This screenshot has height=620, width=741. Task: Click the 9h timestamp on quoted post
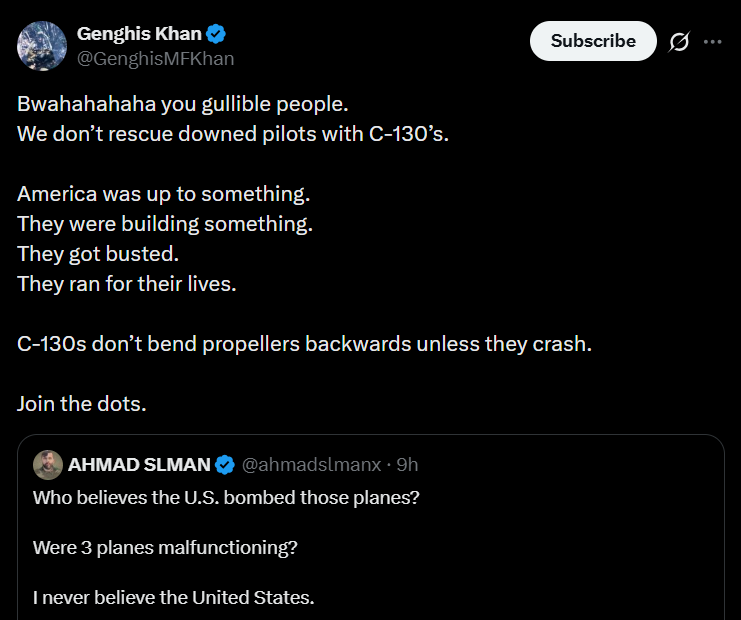tap(407, 465)
